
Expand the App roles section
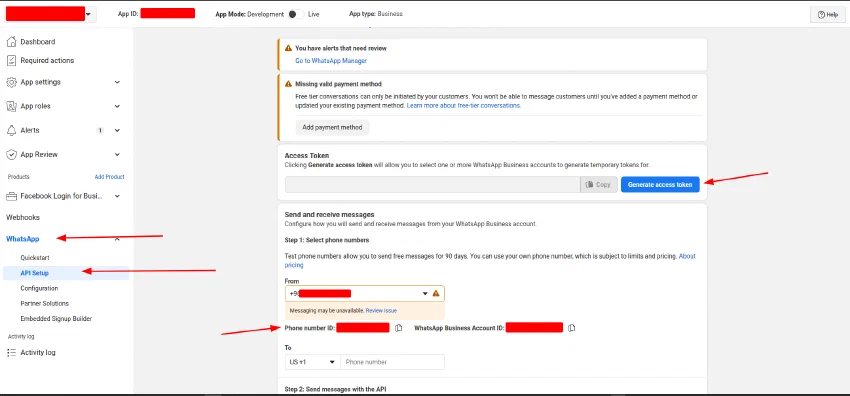pyautogui.click(x=117, y=106)
